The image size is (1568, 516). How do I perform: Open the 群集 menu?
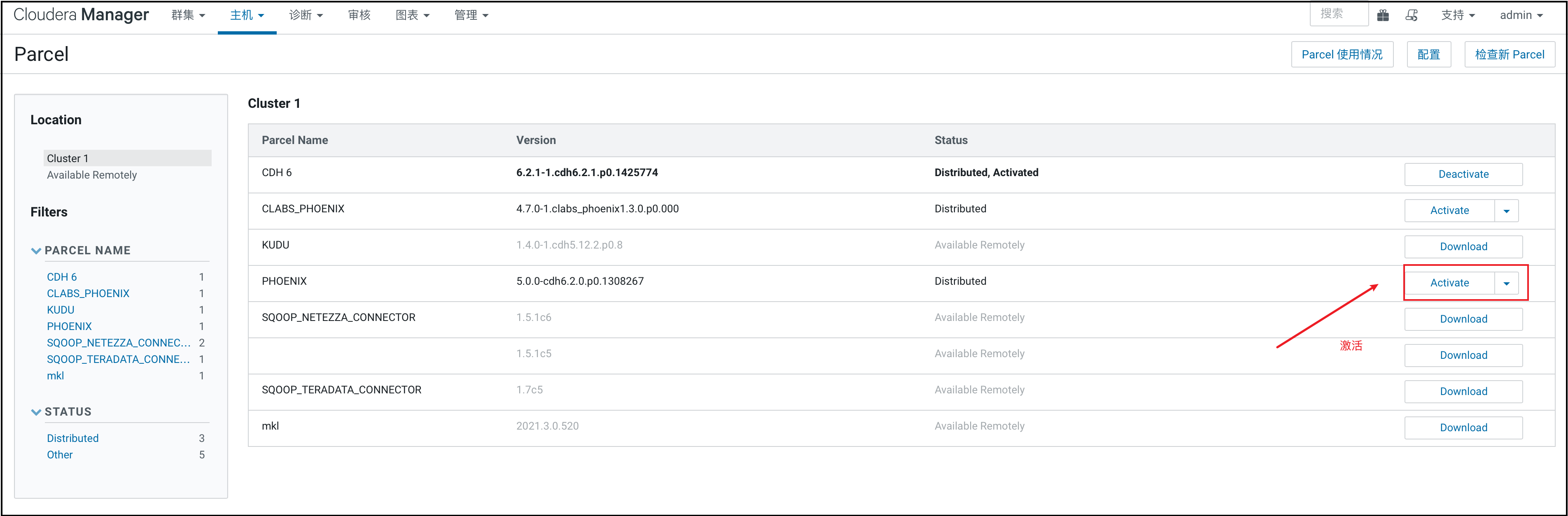(188, 15)
